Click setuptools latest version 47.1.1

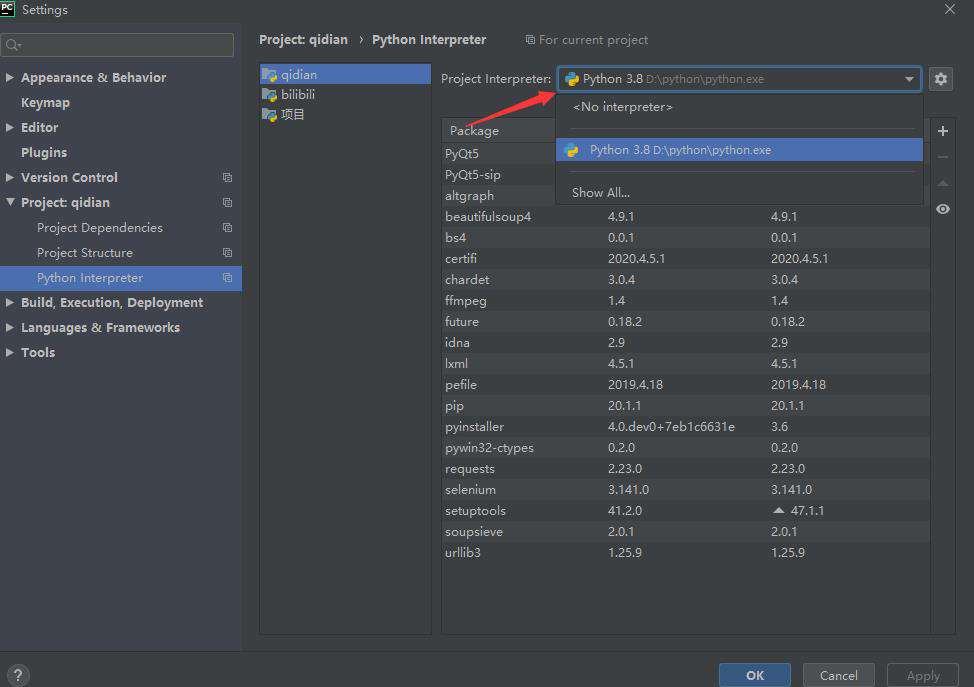coord(807,511)
